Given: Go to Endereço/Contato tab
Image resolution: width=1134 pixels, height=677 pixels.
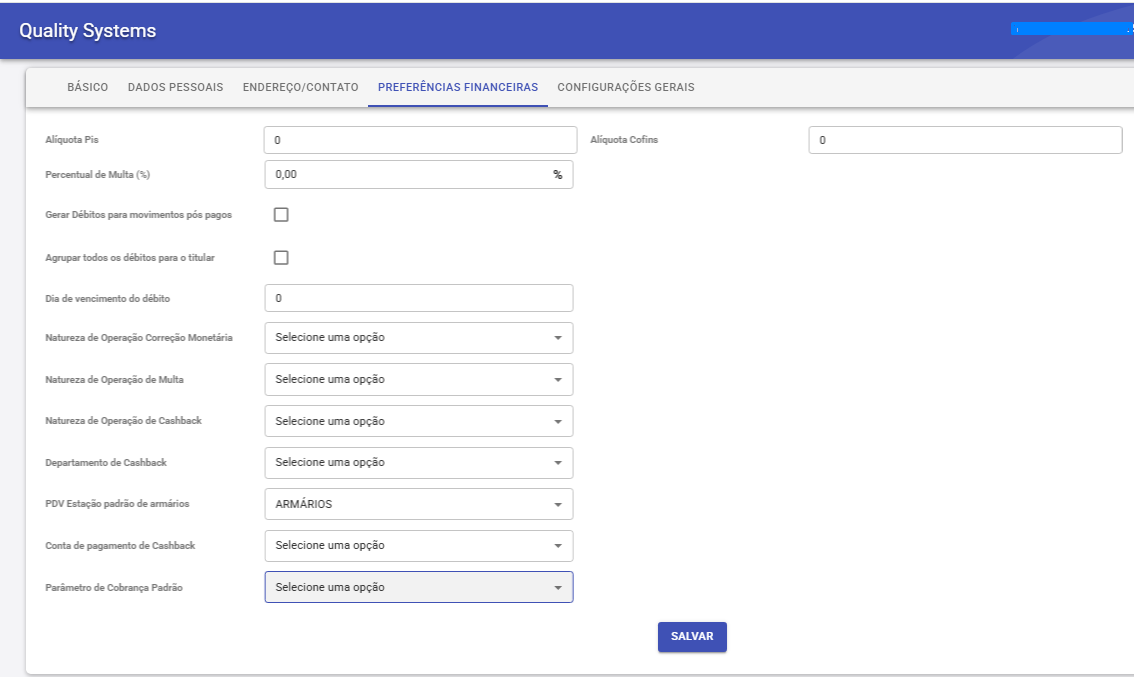Looking at the screenshot, I should tap(300, 87).
